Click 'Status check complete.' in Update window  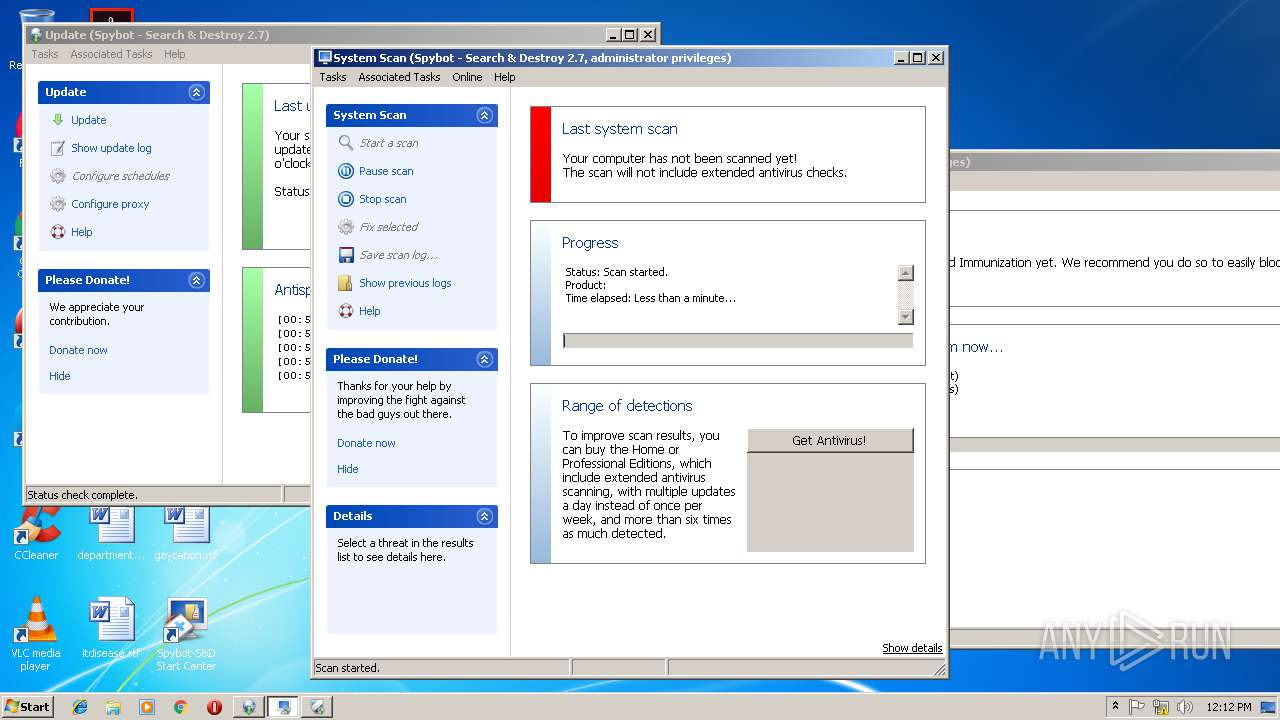[82, 495]
